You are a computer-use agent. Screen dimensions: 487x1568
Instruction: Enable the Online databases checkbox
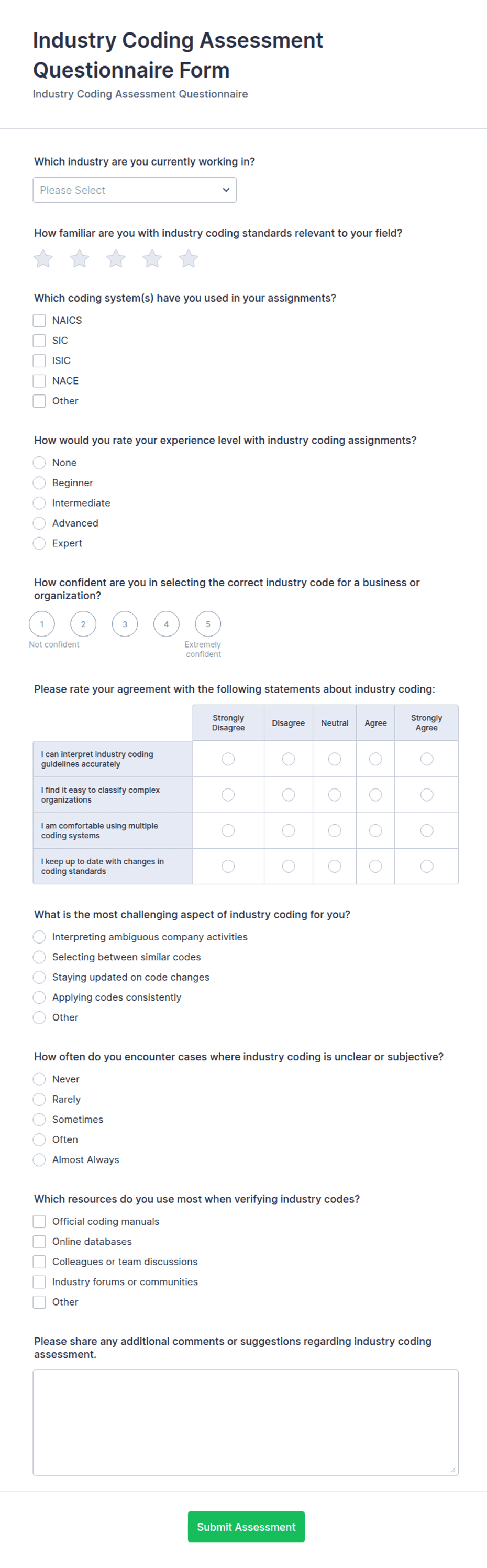[39, 1241]
